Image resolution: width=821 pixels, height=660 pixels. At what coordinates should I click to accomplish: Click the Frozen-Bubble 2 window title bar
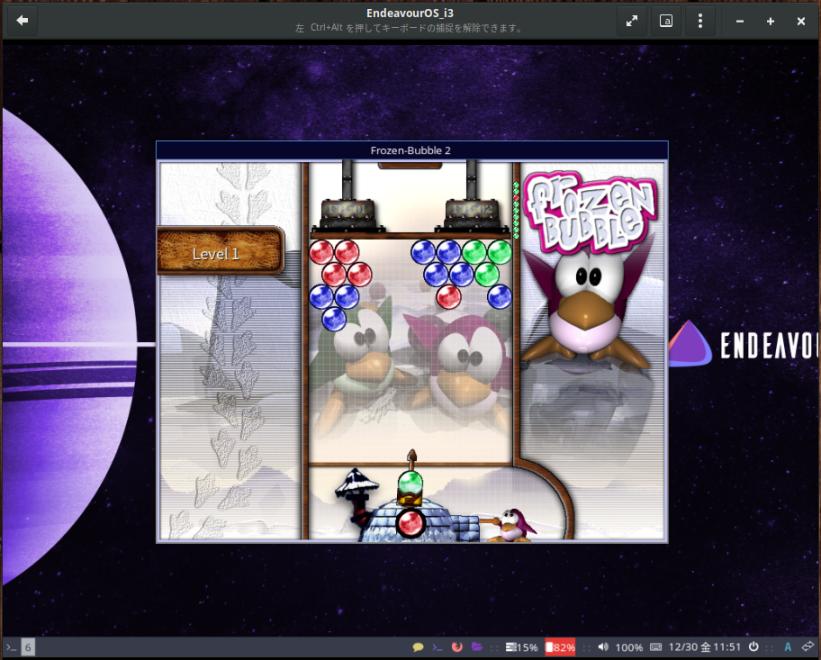(x=412, y=151)
